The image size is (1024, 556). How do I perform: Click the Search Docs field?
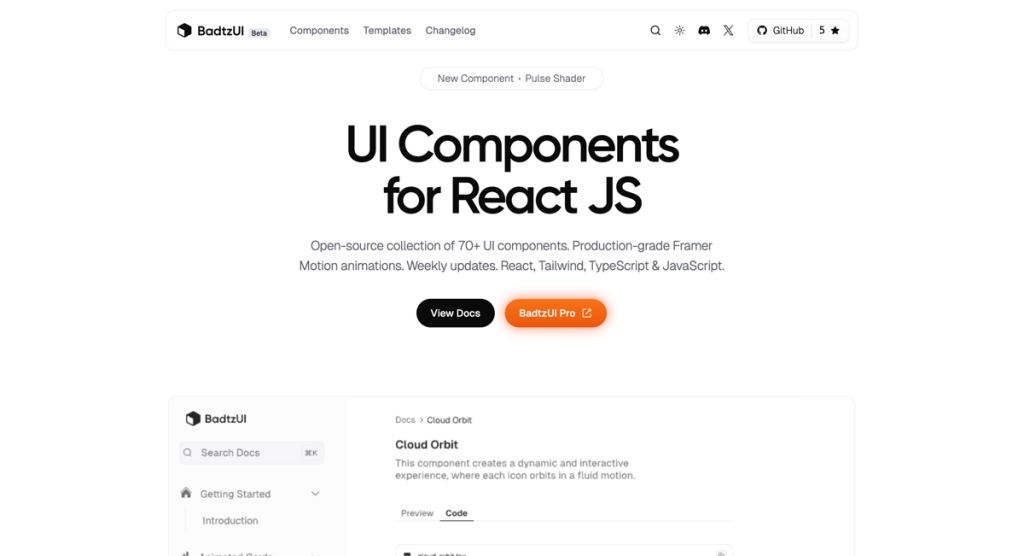[252, 453]
